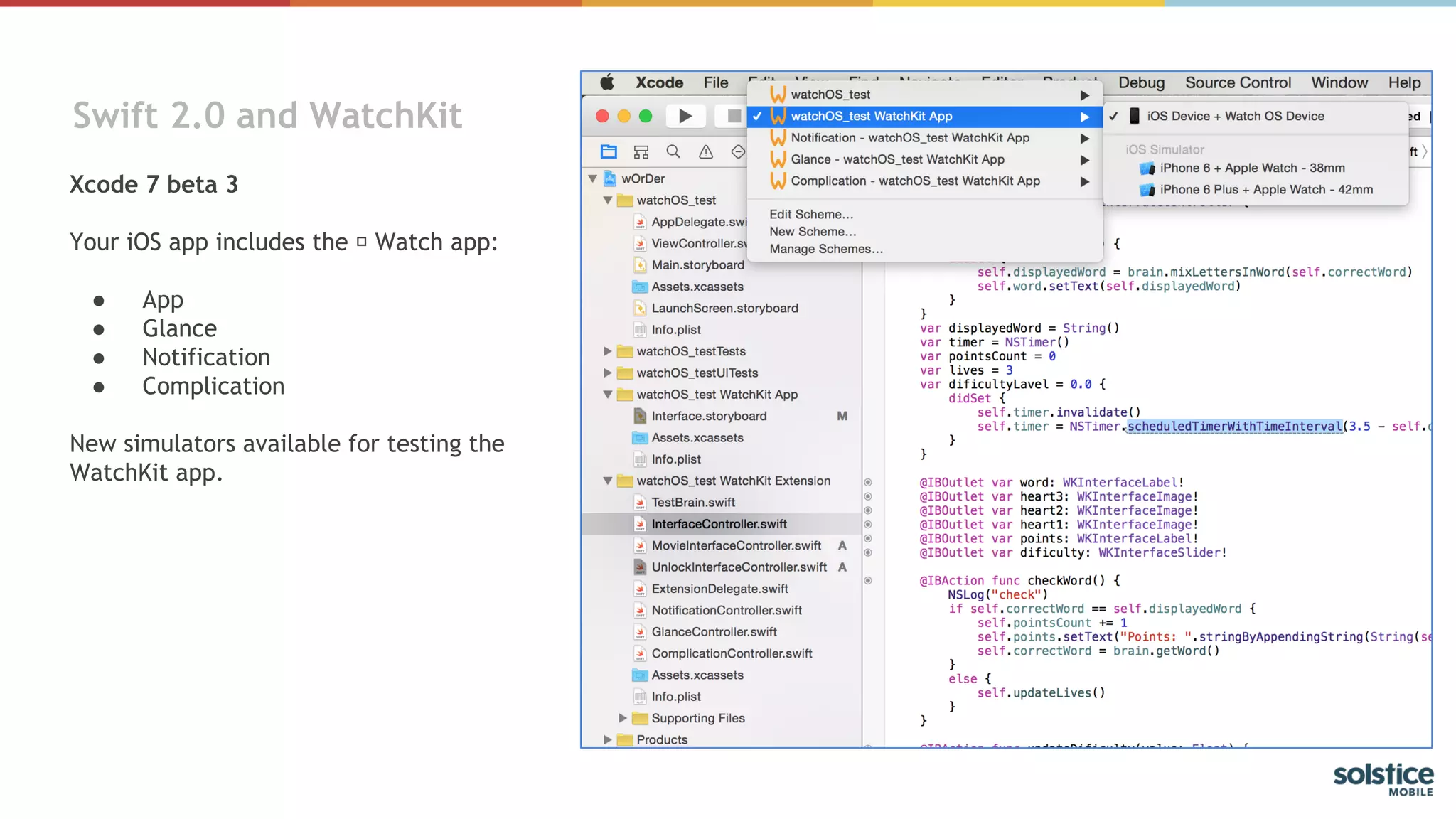Screen dimensions: 1456x819
Task: Open the Xcode menu
Action: click(x=659, y=82)
